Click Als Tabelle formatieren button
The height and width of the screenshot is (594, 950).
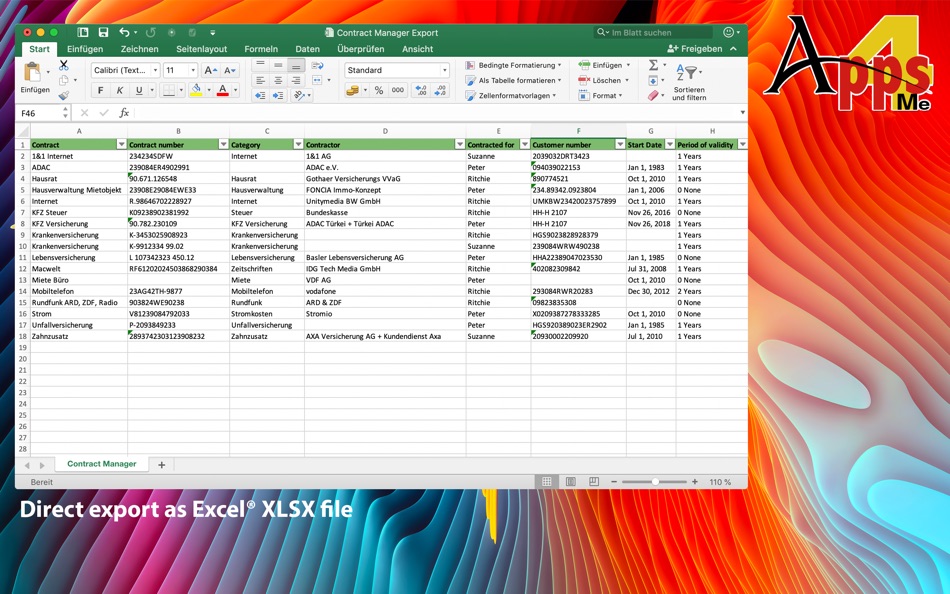point(513,80)
